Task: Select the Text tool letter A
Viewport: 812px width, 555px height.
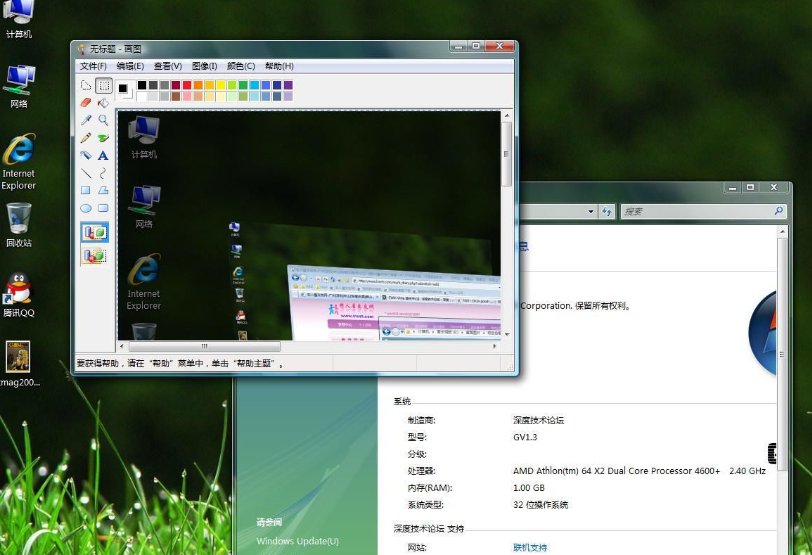Action: click(x=104, y=155)
